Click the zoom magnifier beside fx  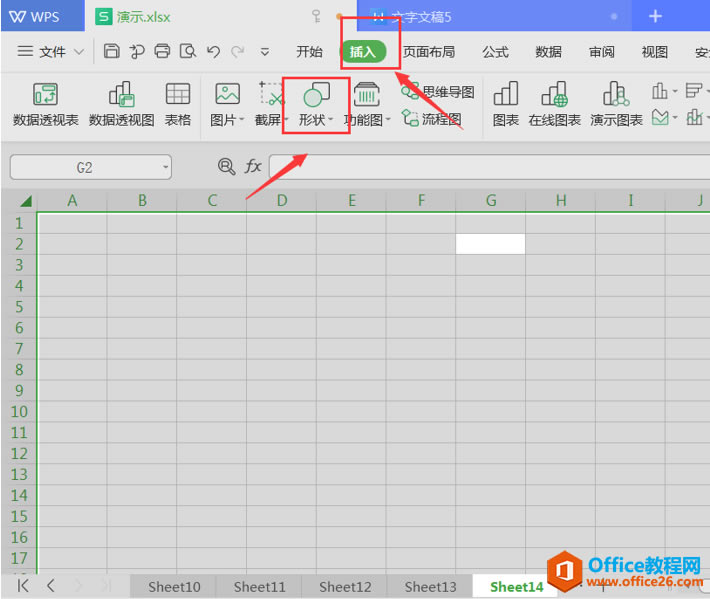(x=226, y=166)
